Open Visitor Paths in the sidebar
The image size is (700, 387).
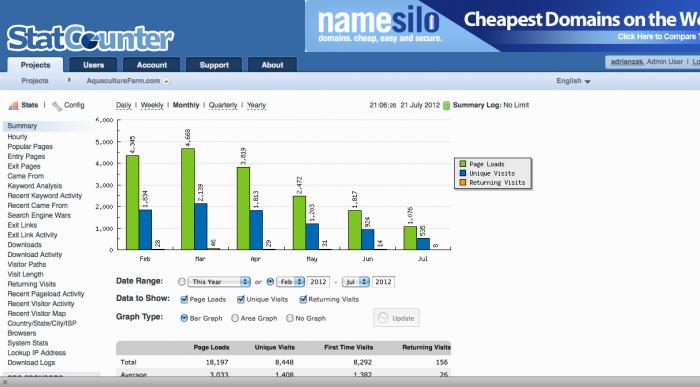click(27, 264)
